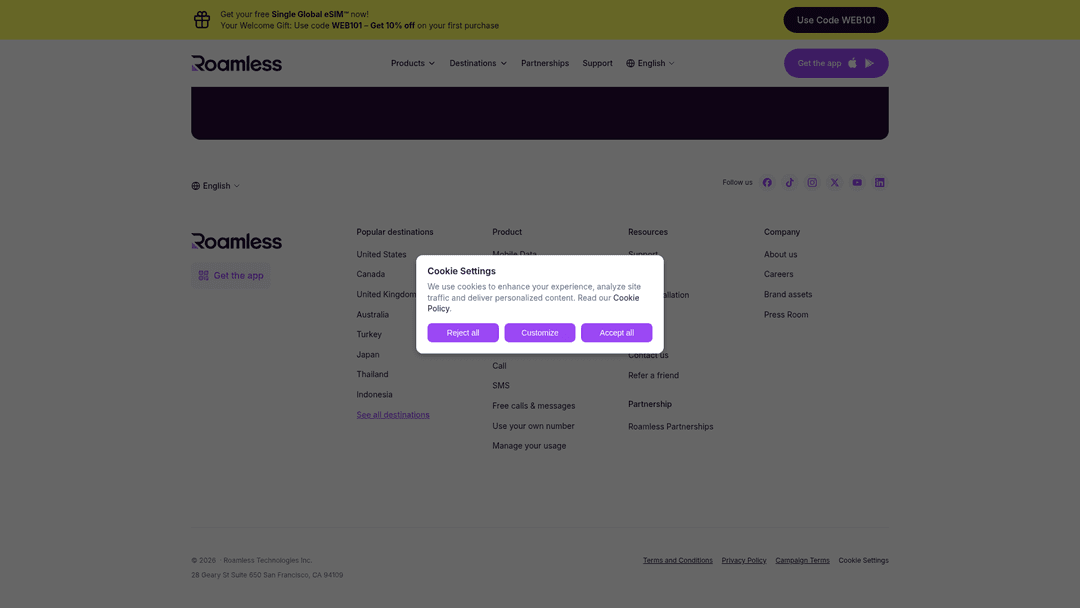The width and height of the screenshot is (1080, 608).
Task: Open the YouTube channel icon
Action: 856,182
